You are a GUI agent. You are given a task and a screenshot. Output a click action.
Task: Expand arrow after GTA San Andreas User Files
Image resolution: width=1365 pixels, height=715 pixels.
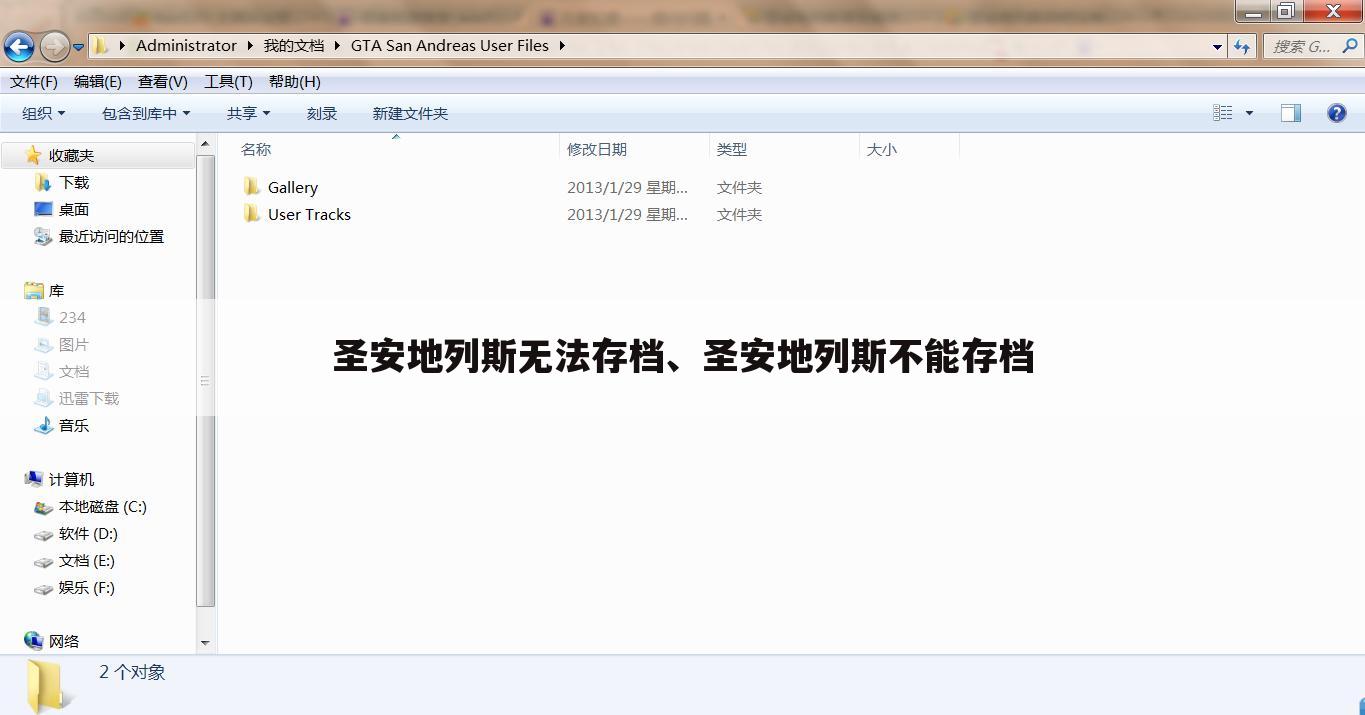click(x=562, y=45)
